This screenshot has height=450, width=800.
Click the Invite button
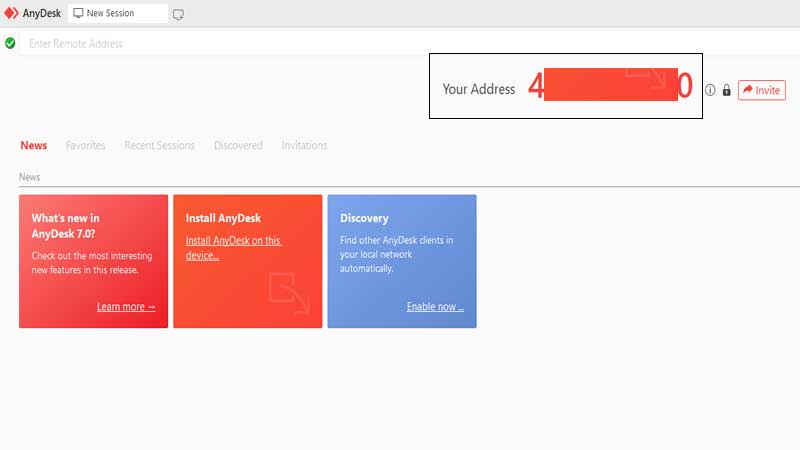(761, 90)
